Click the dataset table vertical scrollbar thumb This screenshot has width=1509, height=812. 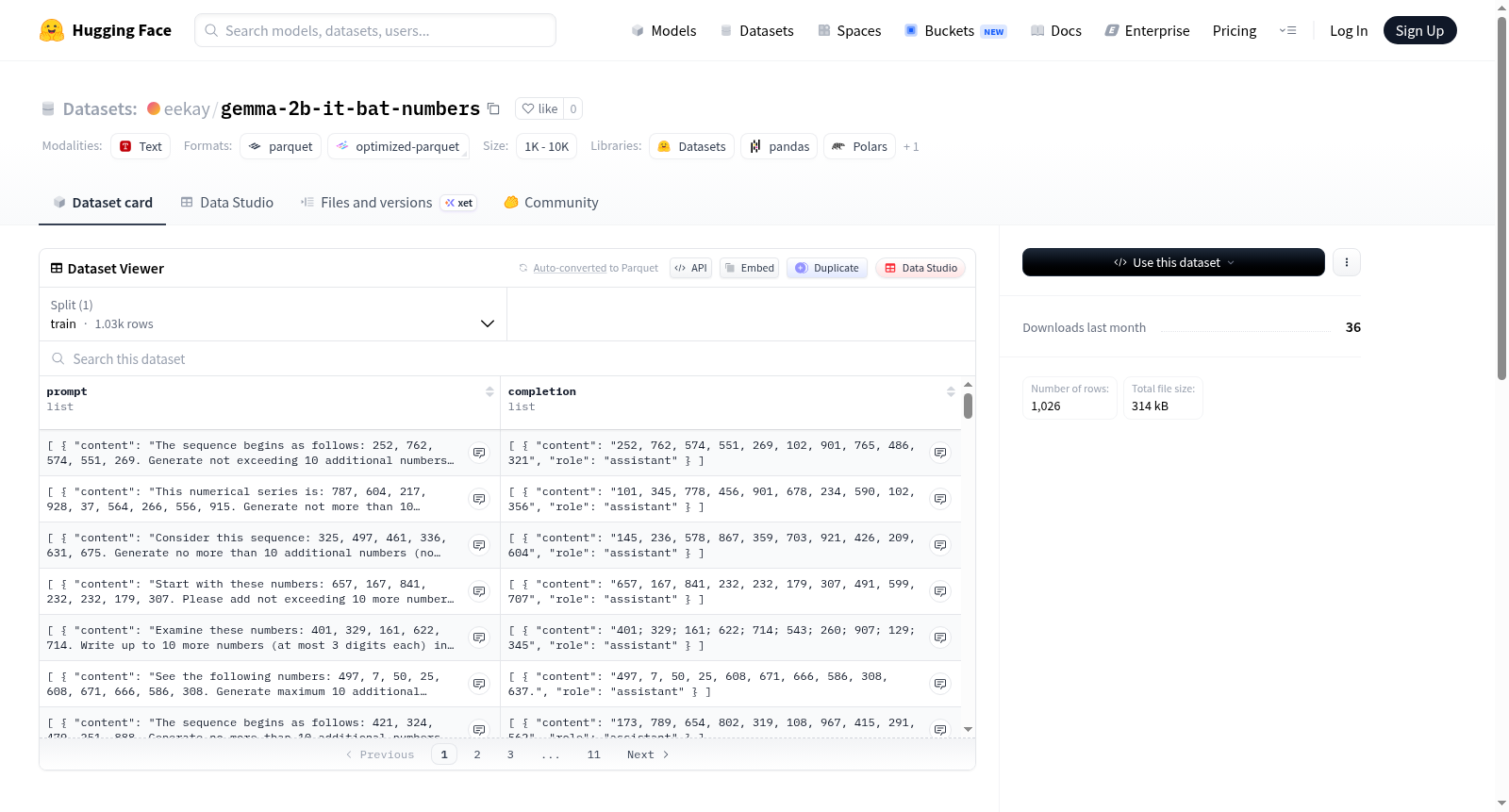[x=968, y=406]
